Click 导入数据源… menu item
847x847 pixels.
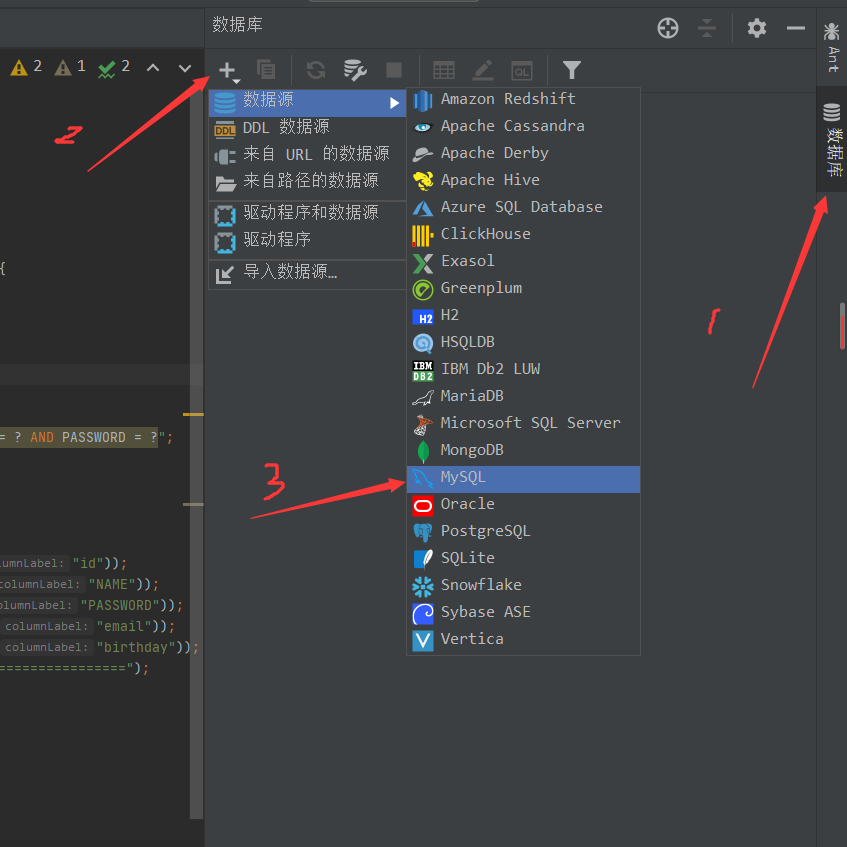(307, 273)
